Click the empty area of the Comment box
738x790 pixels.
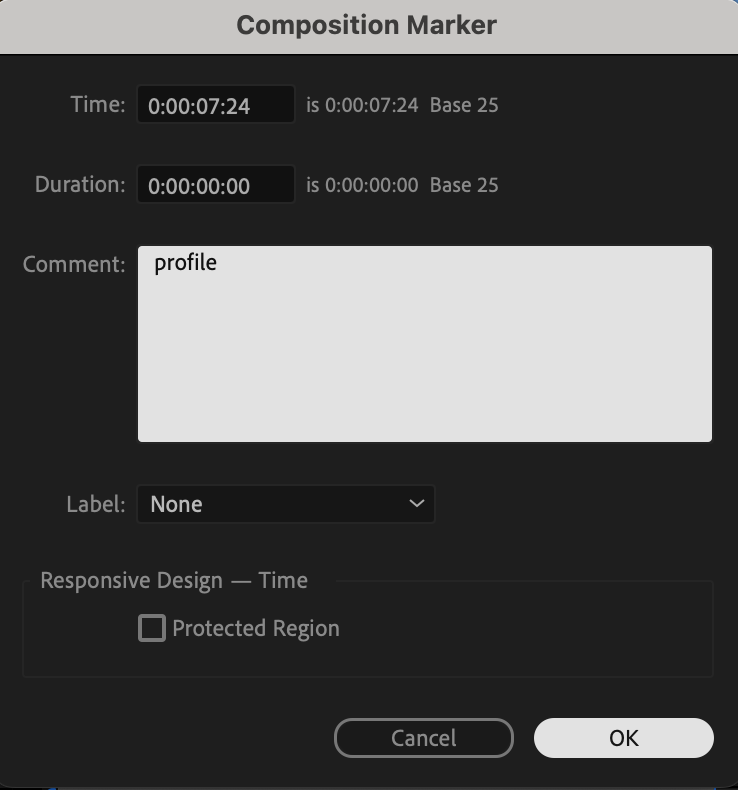[424, 360]
